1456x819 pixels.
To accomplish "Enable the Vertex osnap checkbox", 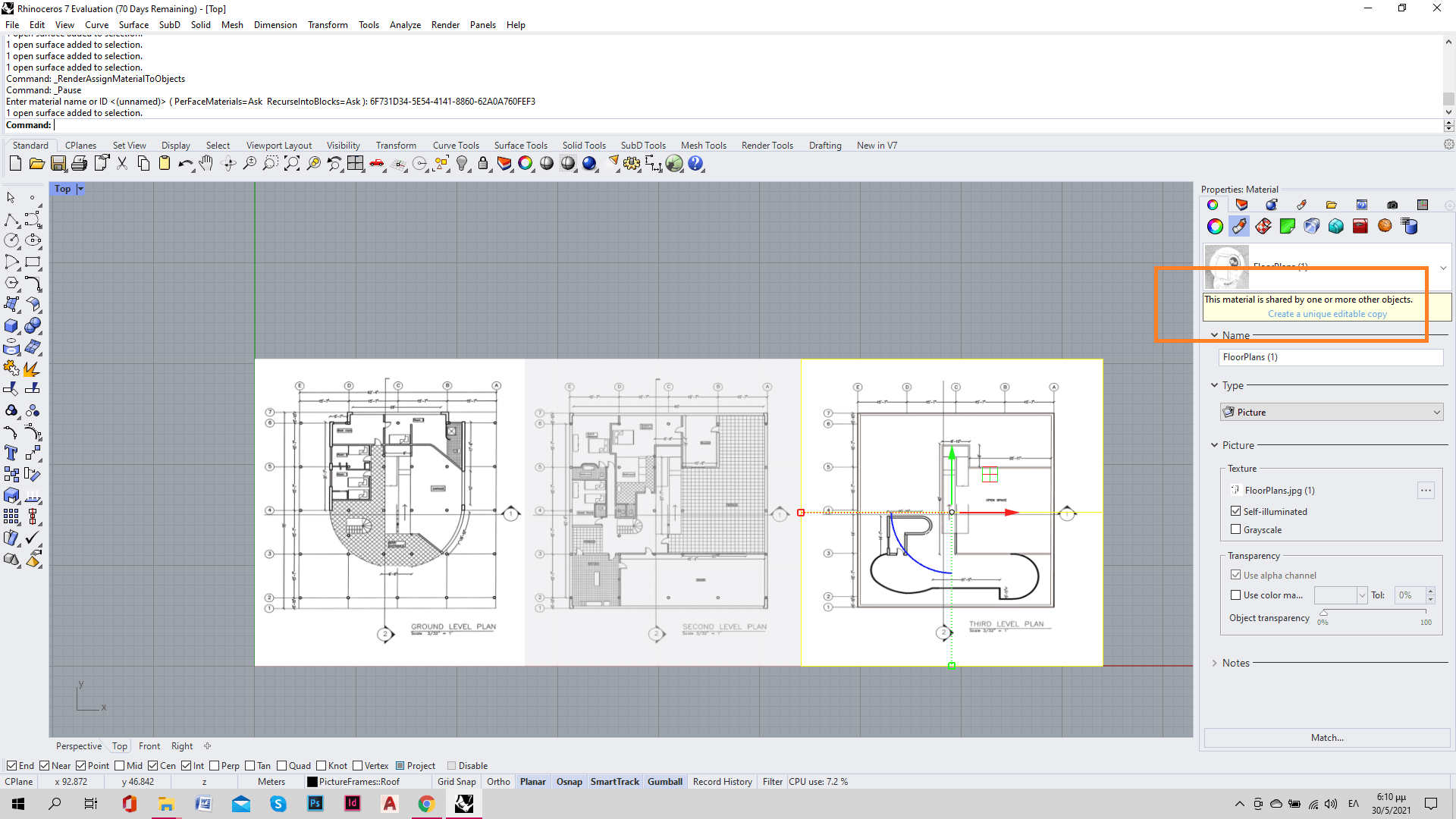I will pos(358,766).
